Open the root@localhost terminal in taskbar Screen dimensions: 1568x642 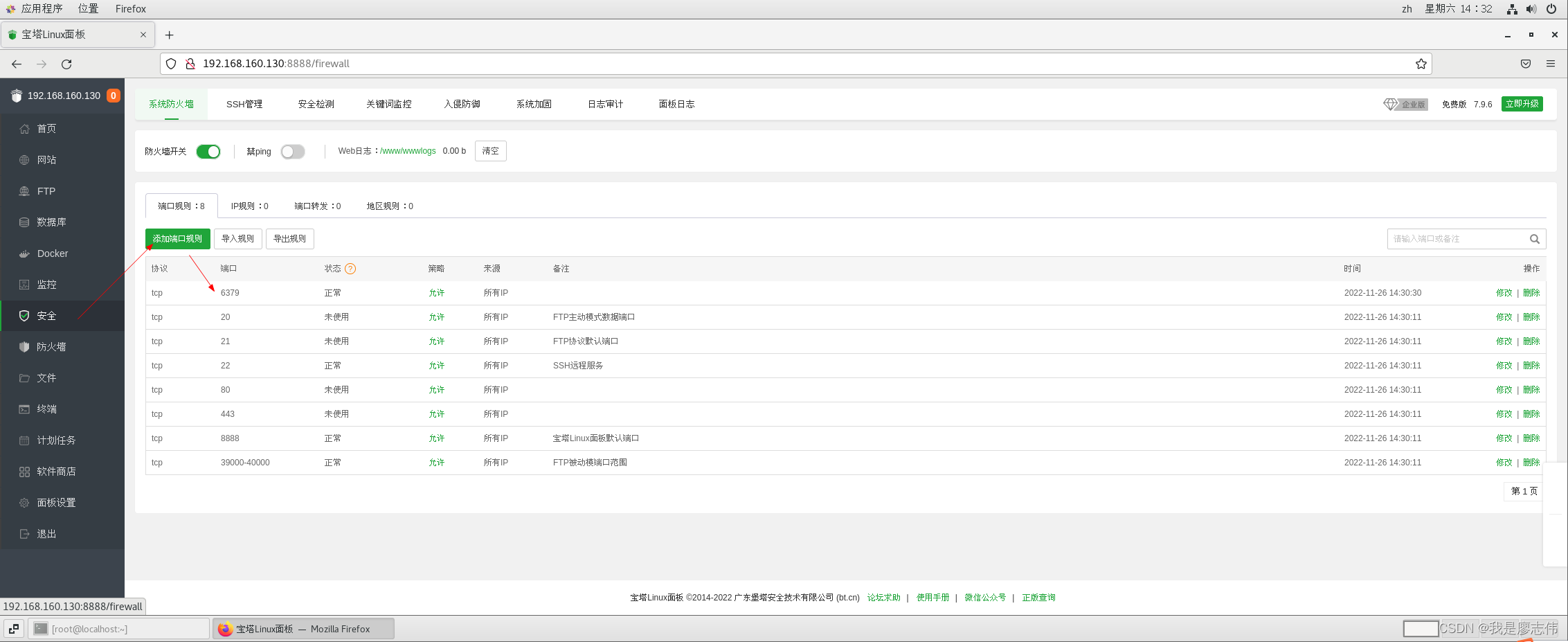pos(119,629)
